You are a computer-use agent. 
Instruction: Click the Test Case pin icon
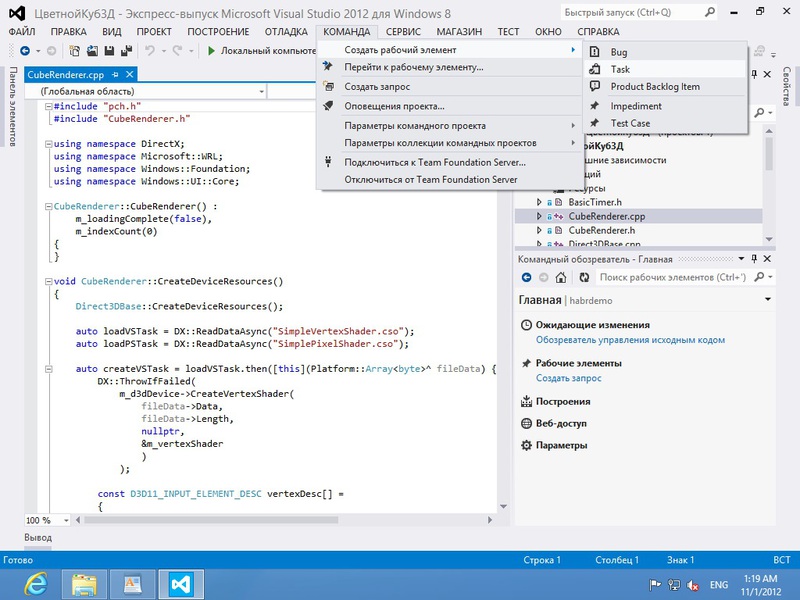[x=594, y=123]
